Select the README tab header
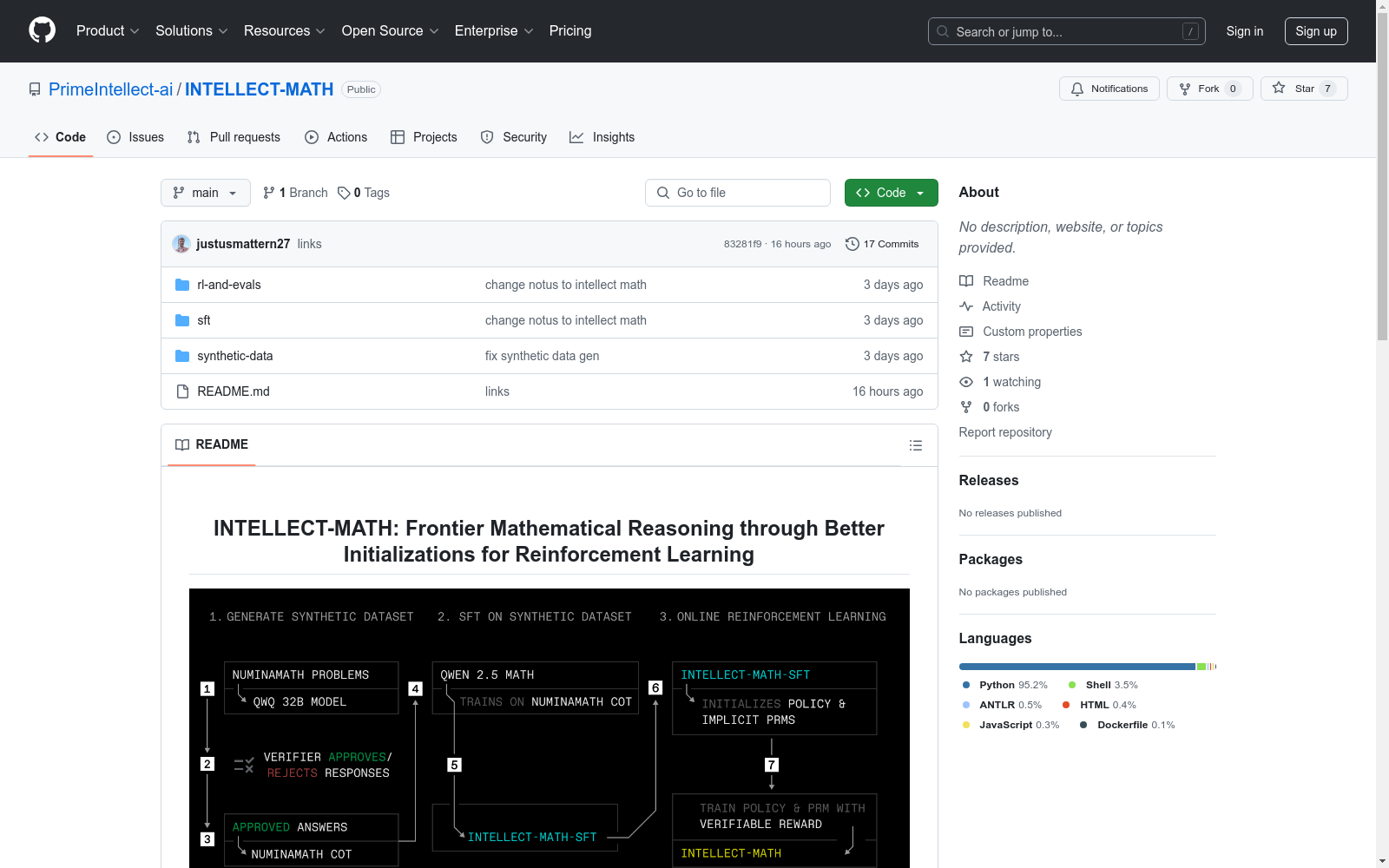This screenshot has height=868, width=1389. 212,444
